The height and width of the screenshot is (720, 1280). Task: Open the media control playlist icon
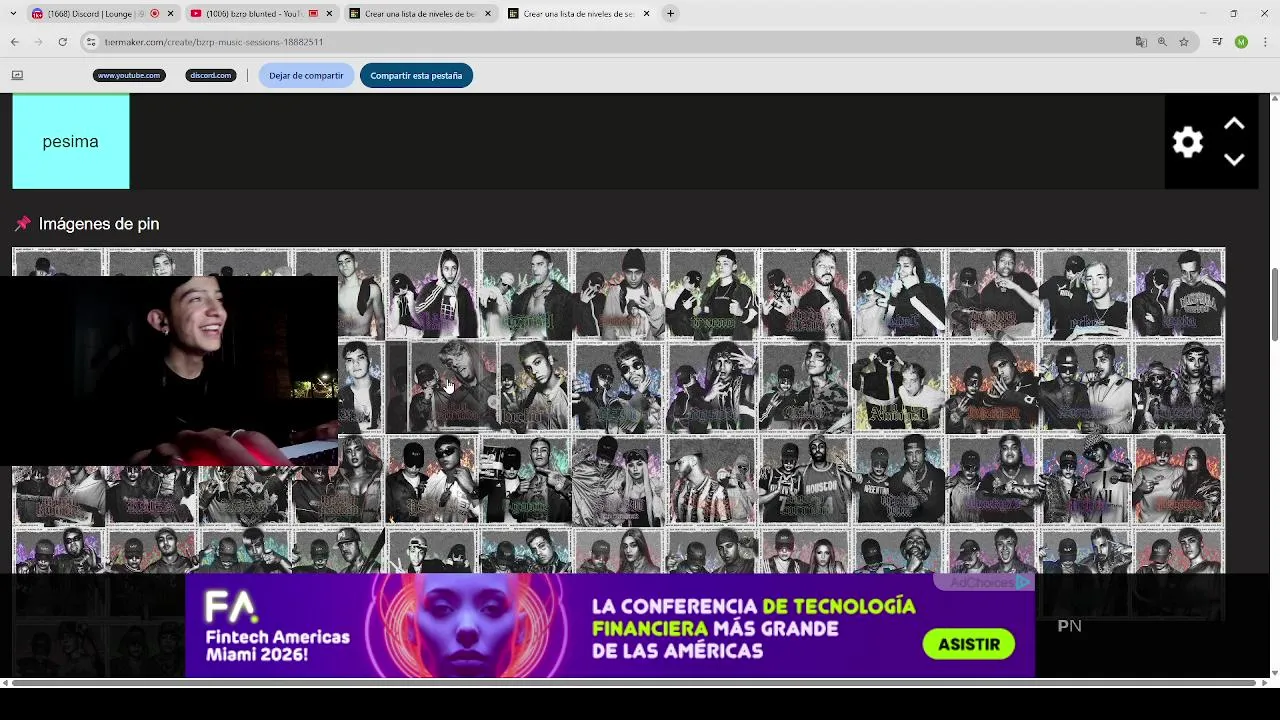(1217, 42)
